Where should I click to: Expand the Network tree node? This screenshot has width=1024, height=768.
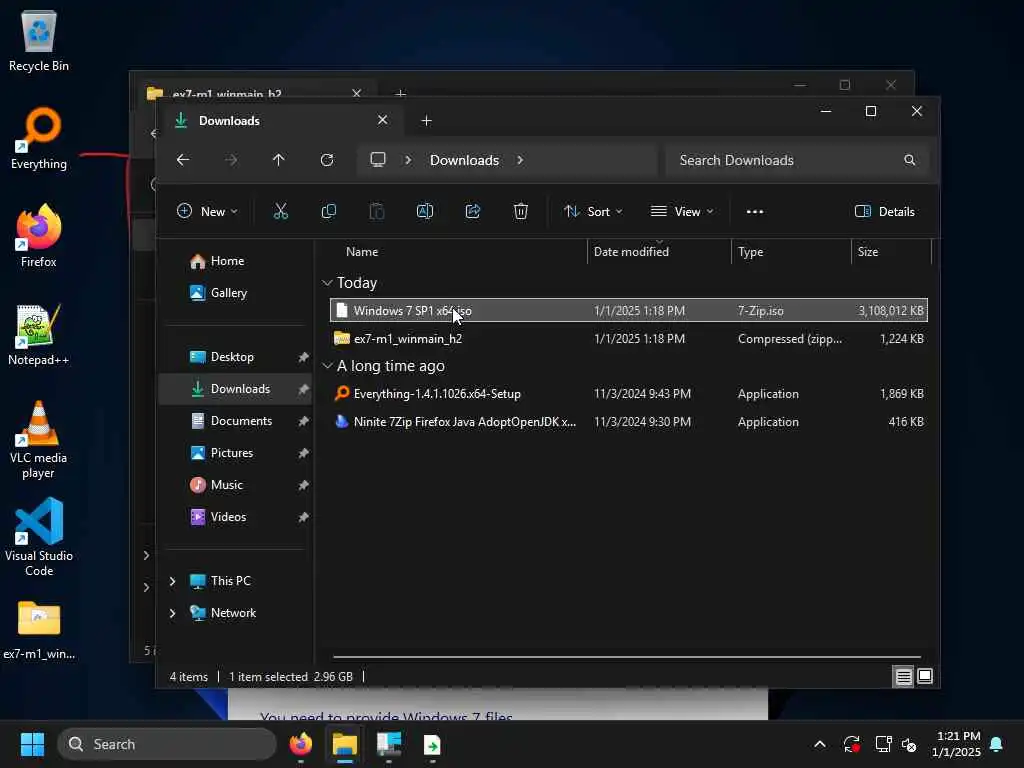click(172, 613)
